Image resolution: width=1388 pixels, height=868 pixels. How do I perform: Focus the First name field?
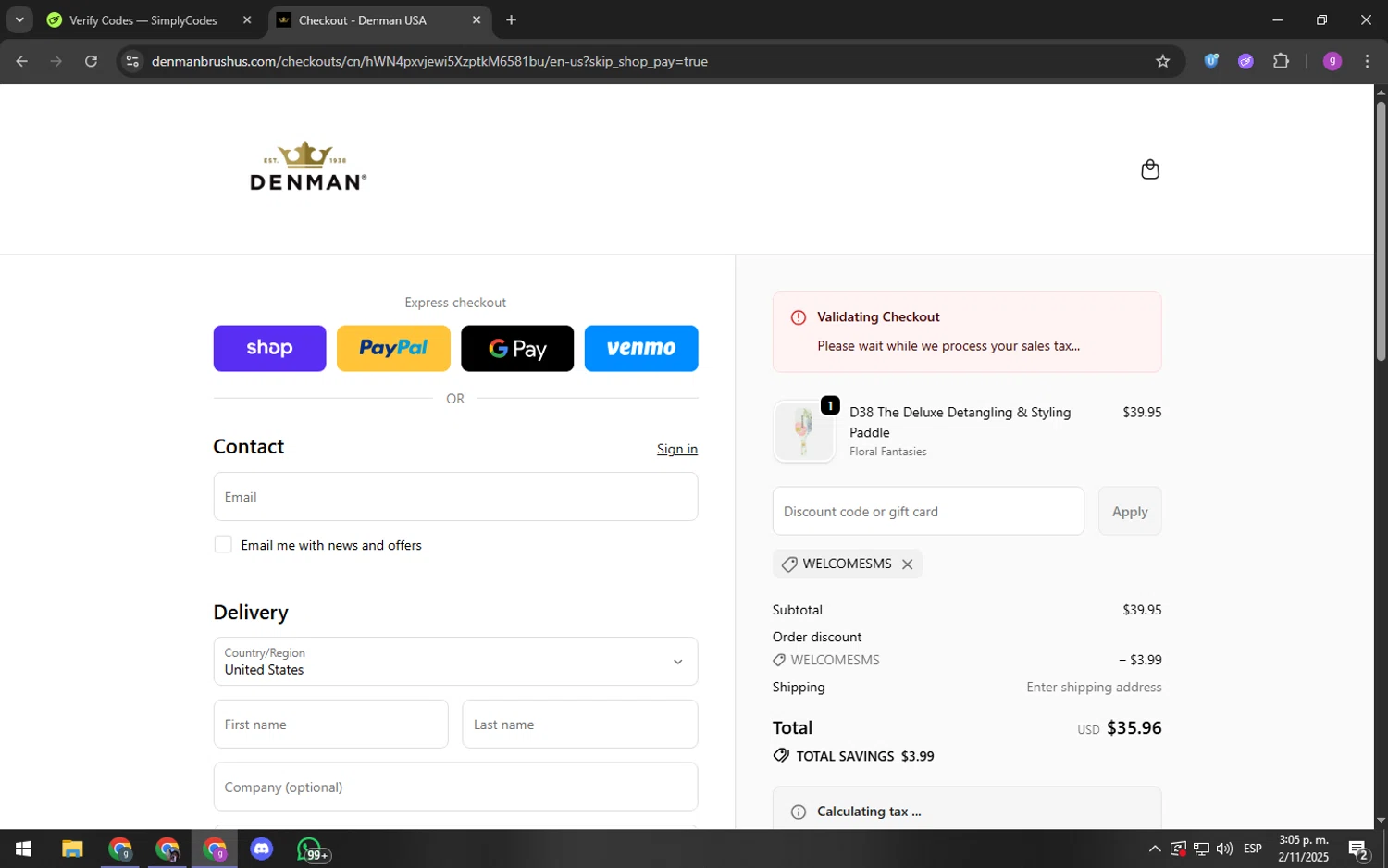tap(330, 724)
